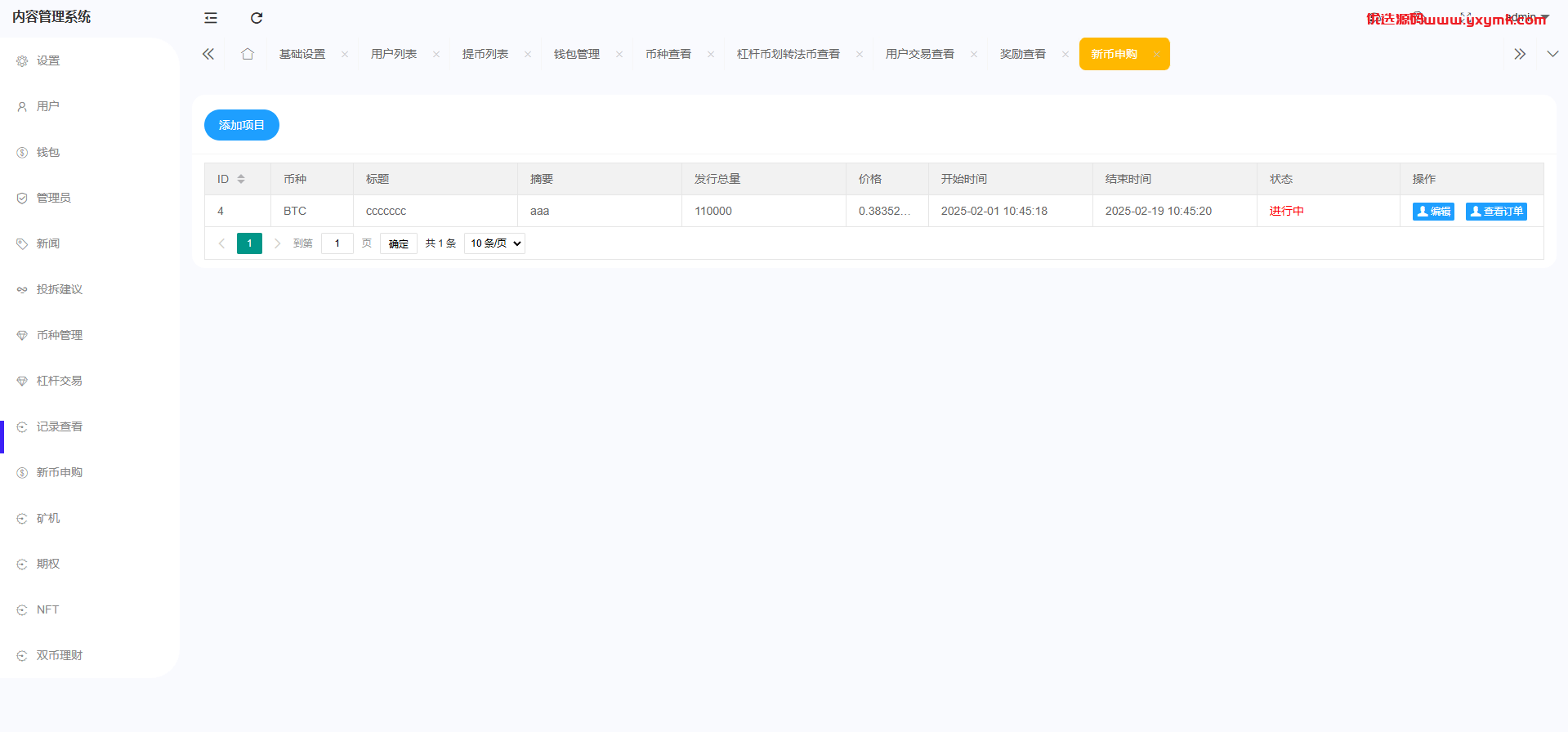Screen dimensions: 1568x732
Task: Click the next page arrow
Action: pos(278,243)
